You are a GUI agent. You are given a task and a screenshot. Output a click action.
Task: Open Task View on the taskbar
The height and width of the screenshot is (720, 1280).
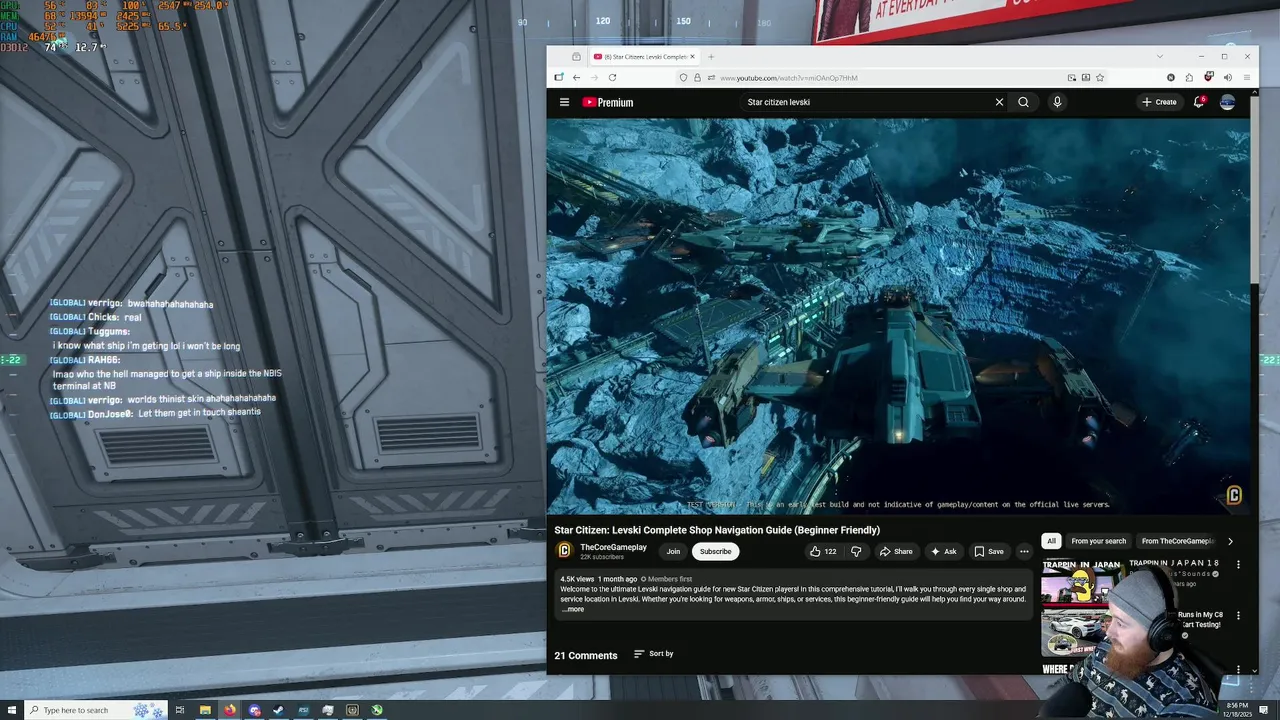[x=180, y=710]
